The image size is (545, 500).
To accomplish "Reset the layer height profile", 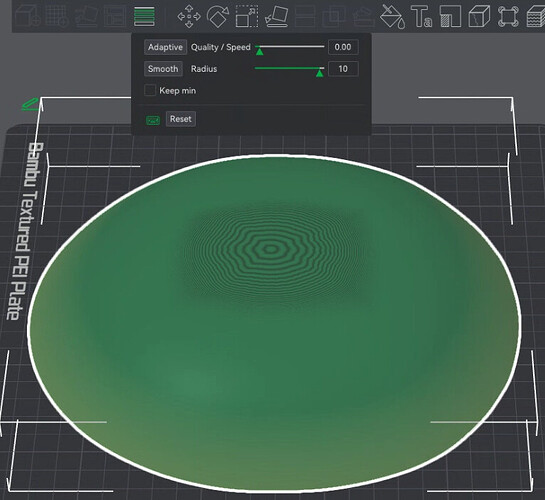I will tap(181, 119).
